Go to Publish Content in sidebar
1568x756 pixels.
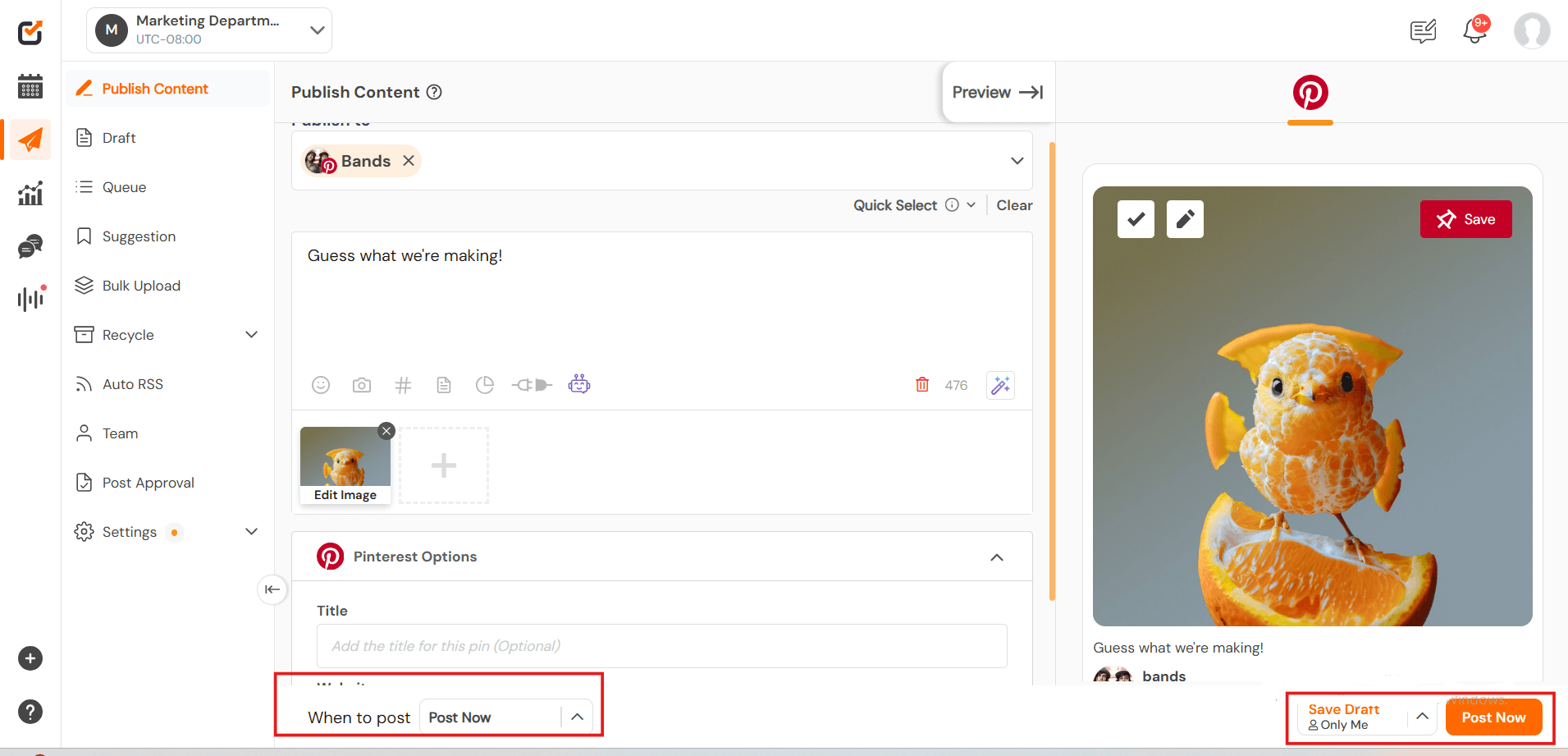[167, 89]
